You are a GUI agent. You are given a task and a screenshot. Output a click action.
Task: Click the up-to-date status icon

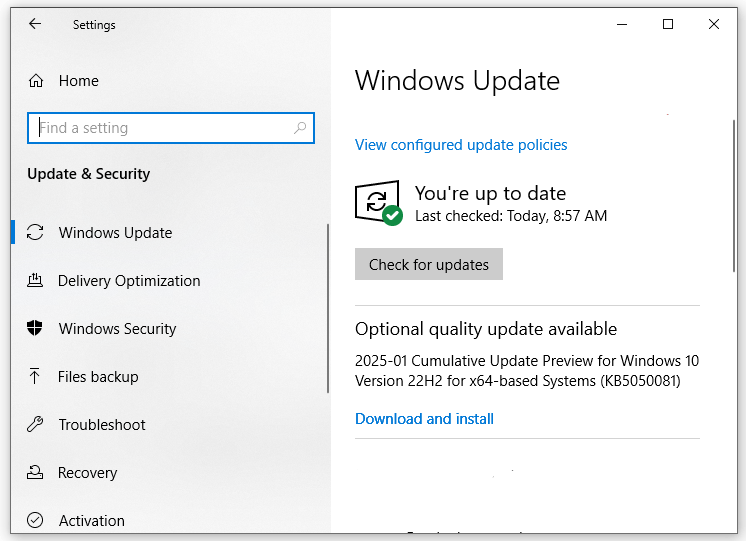pyautogui.click(x=379, y=203)
